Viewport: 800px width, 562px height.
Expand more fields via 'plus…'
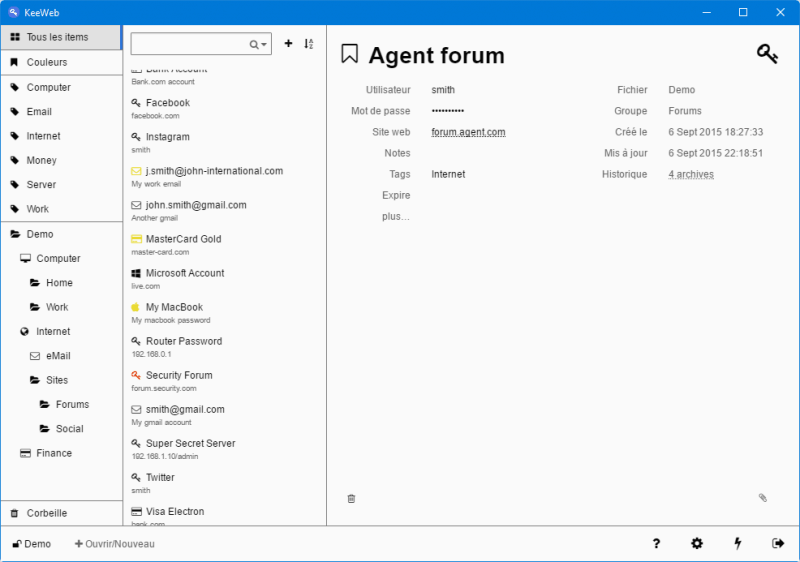(x=396, y=216)
